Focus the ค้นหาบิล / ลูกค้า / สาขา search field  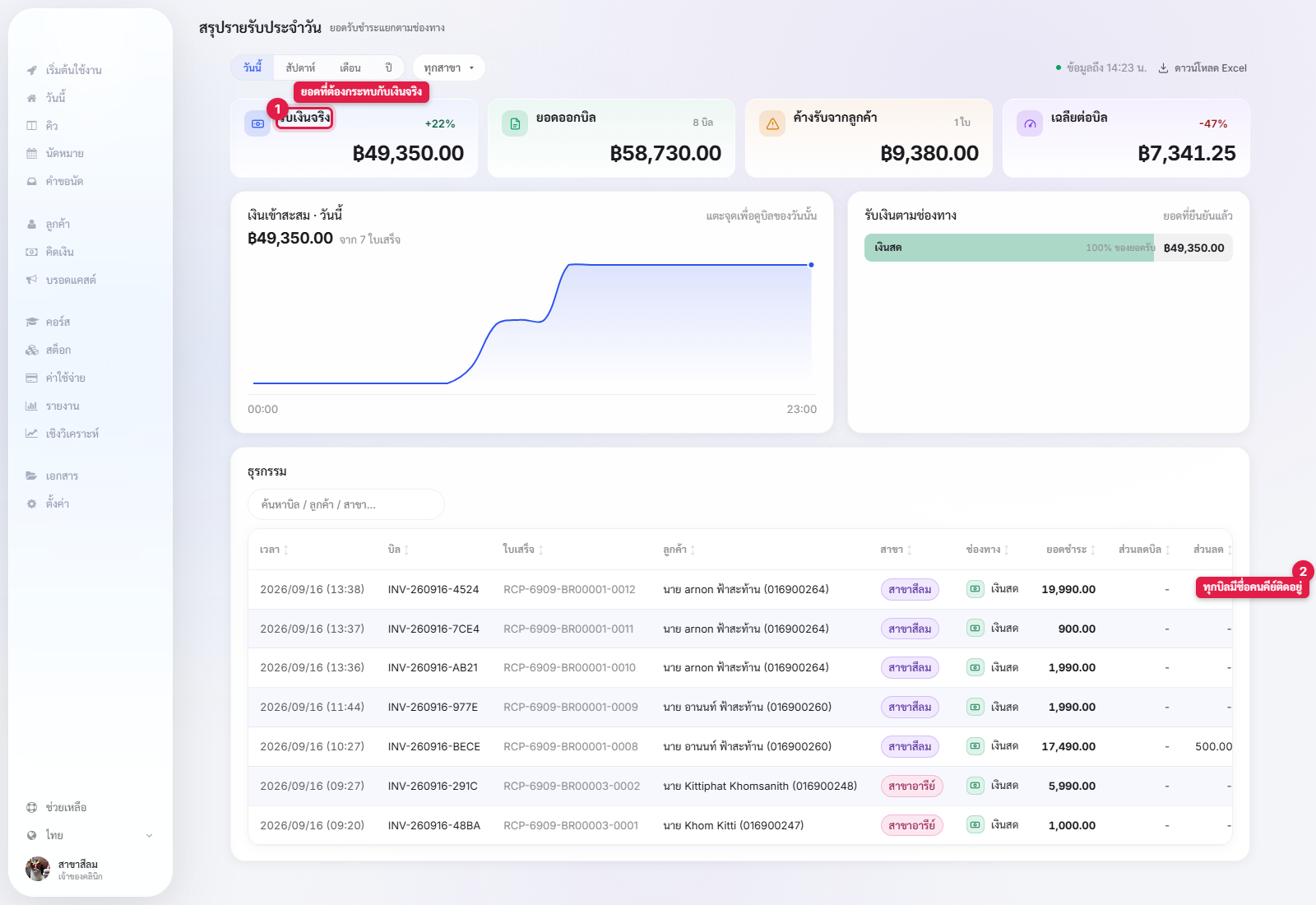(346, 504)
